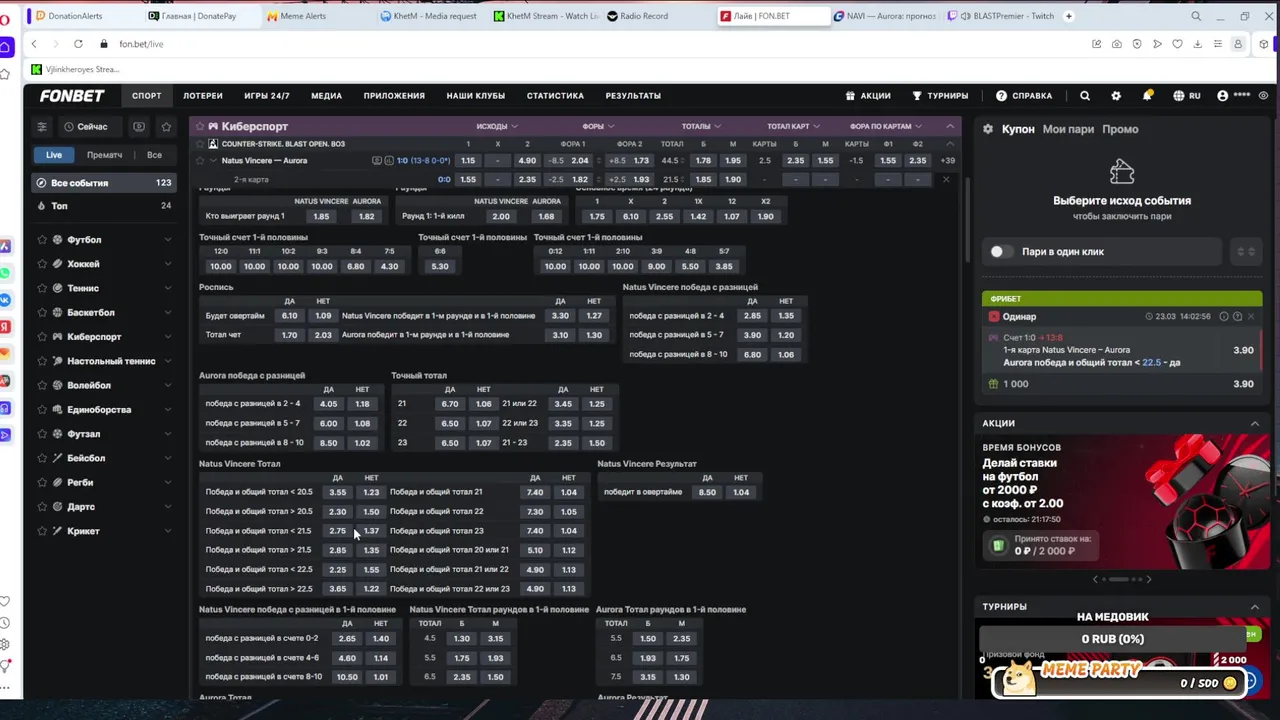
Task: Switch to the Купон tab
Action: tap(1018, 129)
